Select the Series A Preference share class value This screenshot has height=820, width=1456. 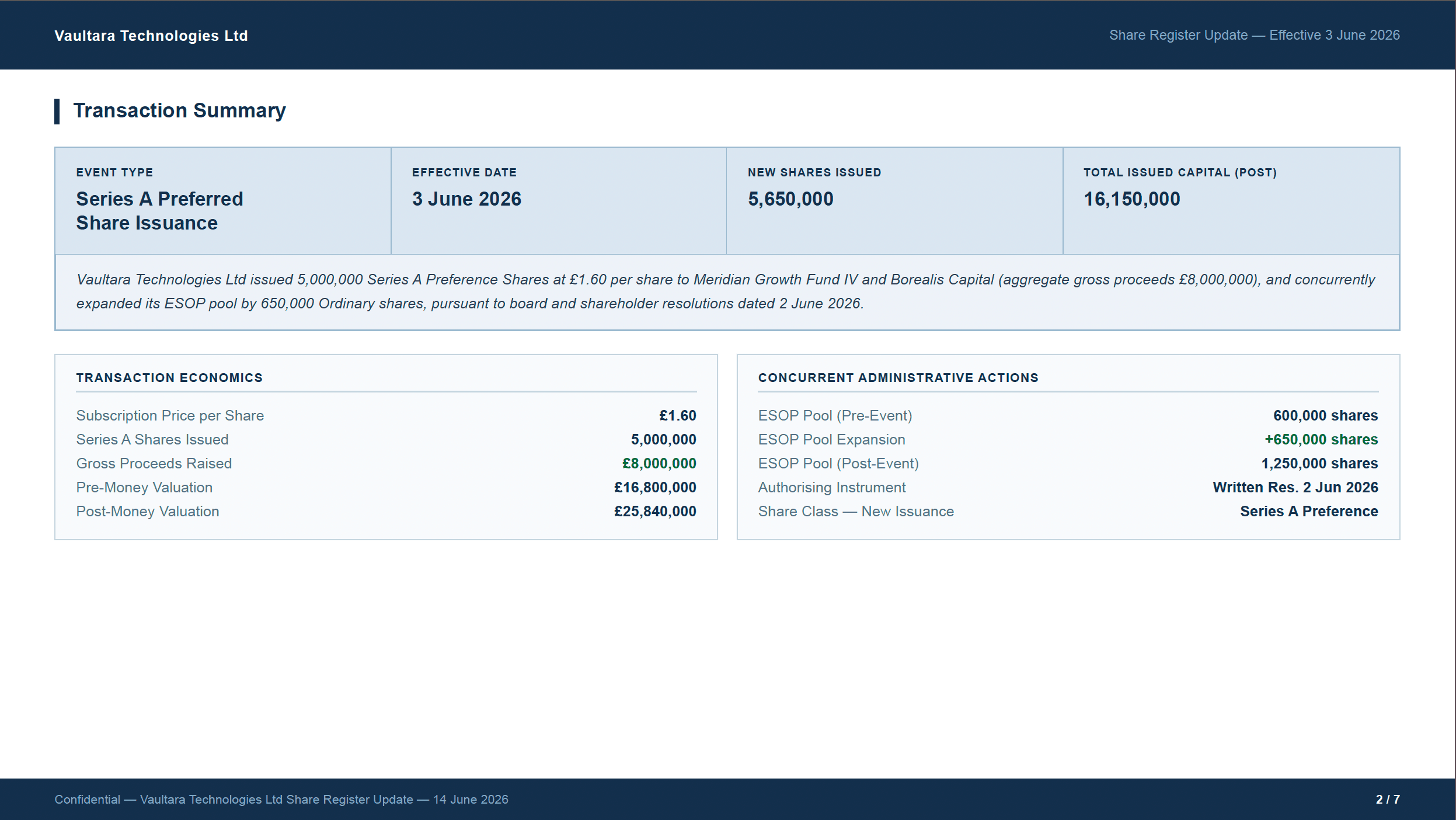click(x=1309, y=511)
